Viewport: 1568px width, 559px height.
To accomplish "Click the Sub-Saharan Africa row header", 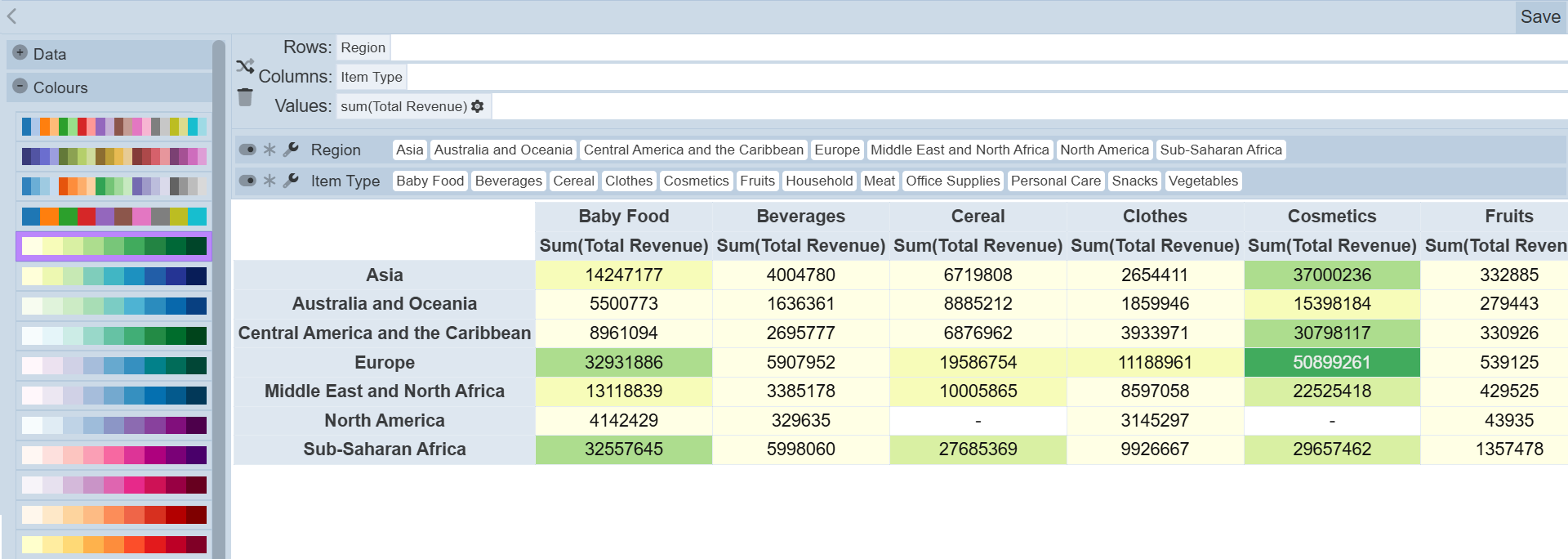I will pyautogui.click(x=384, y=449).
